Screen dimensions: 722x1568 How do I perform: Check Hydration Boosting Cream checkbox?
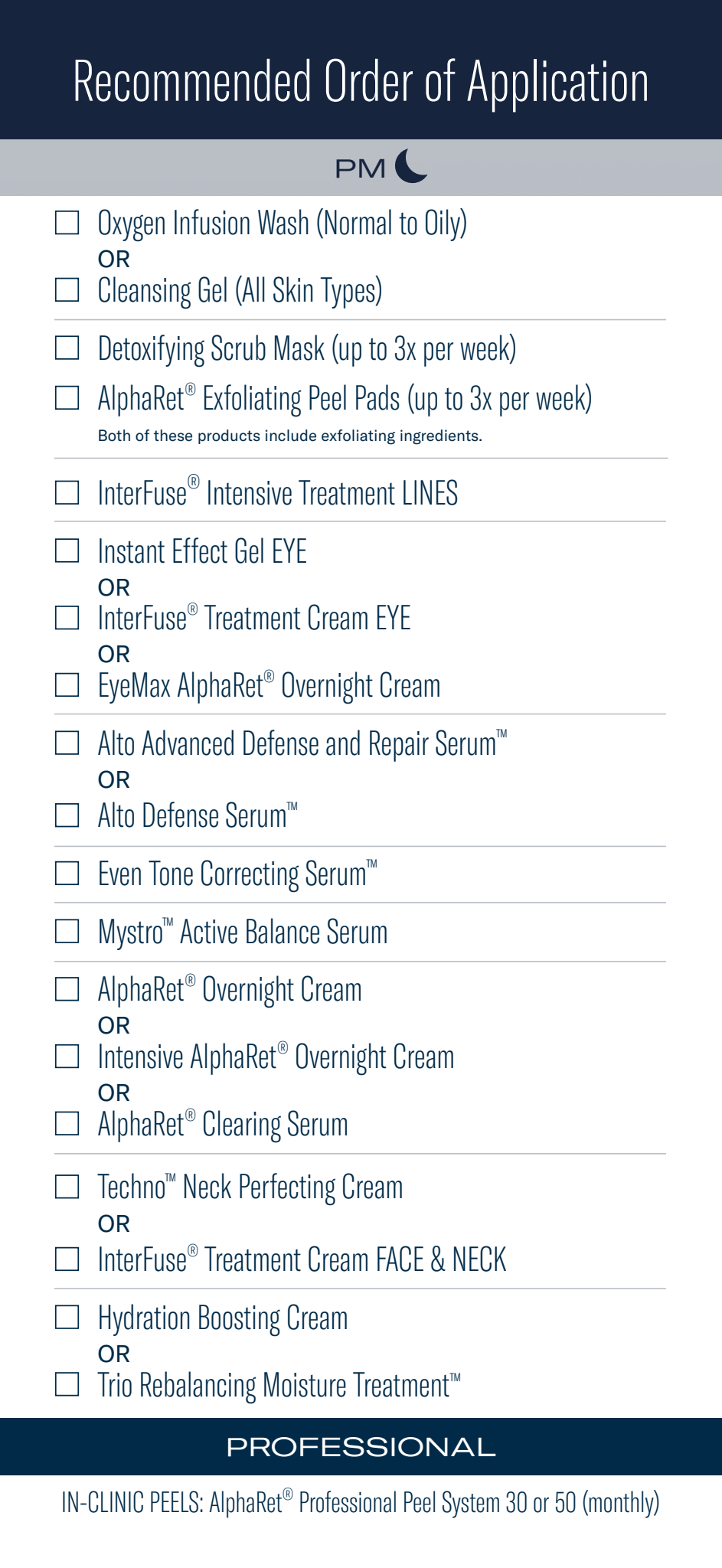click(67, 1318)
